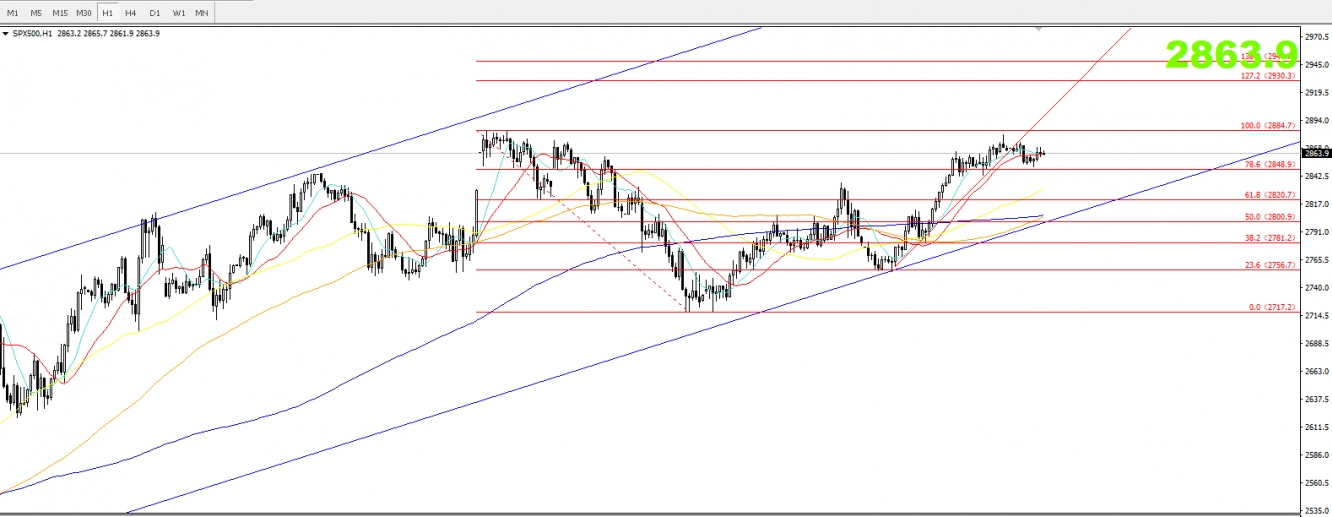Click the black current price tag 2863.9
This screenshot has width=1332, height=517.
[x=1317, y=153]
